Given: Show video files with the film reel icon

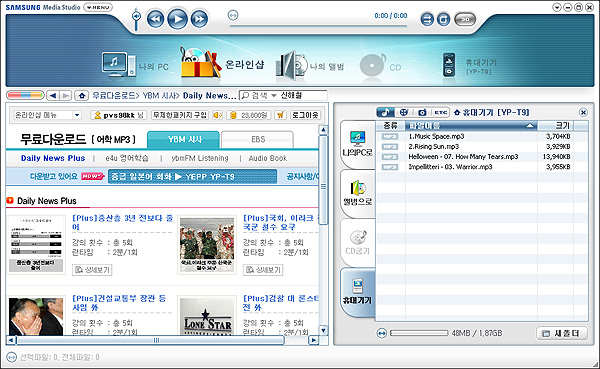Looking at the screenshot, I should point(403,112).
